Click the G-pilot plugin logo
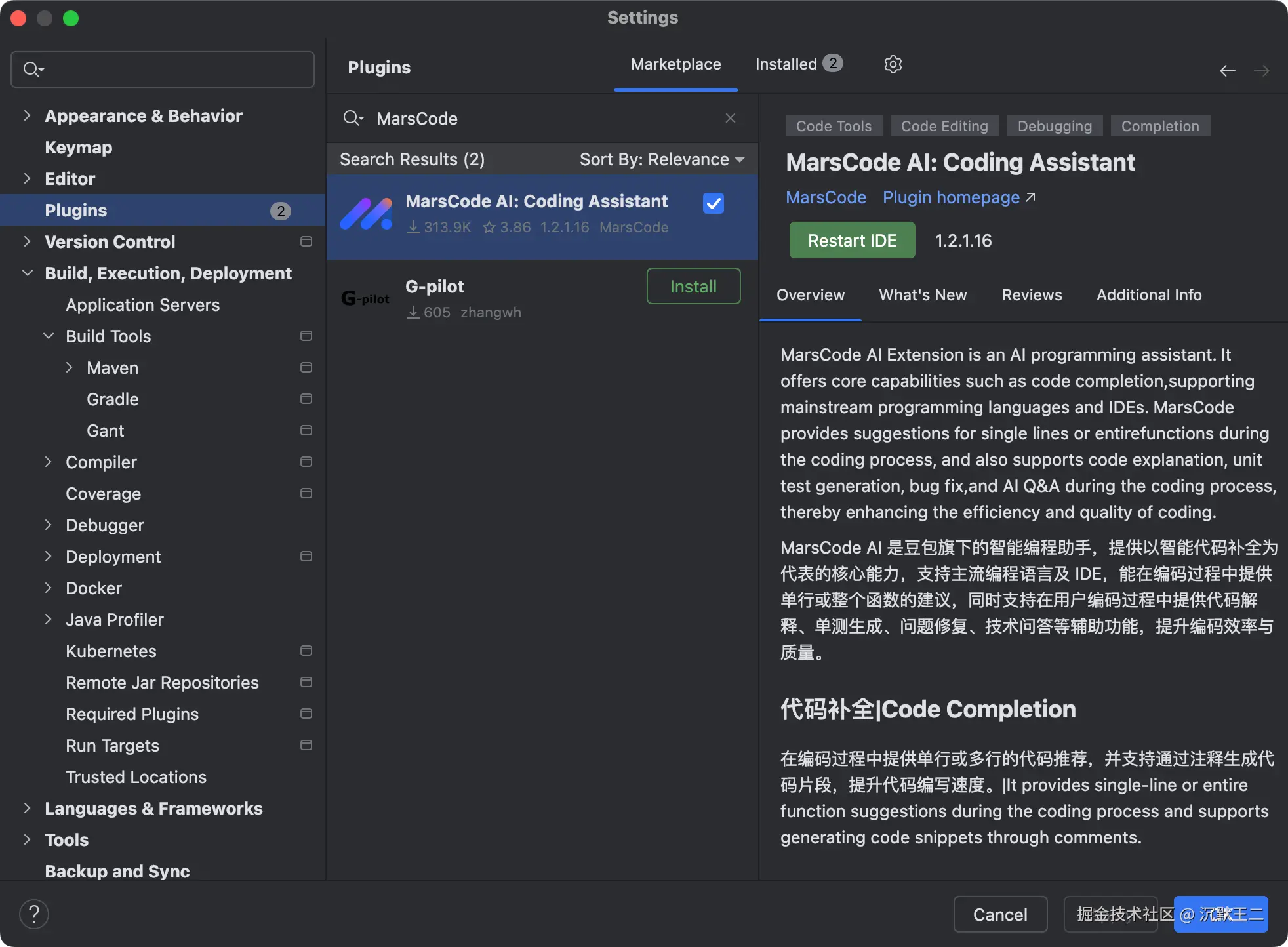Screen dimensions: 1288x947 pos(365,299)
